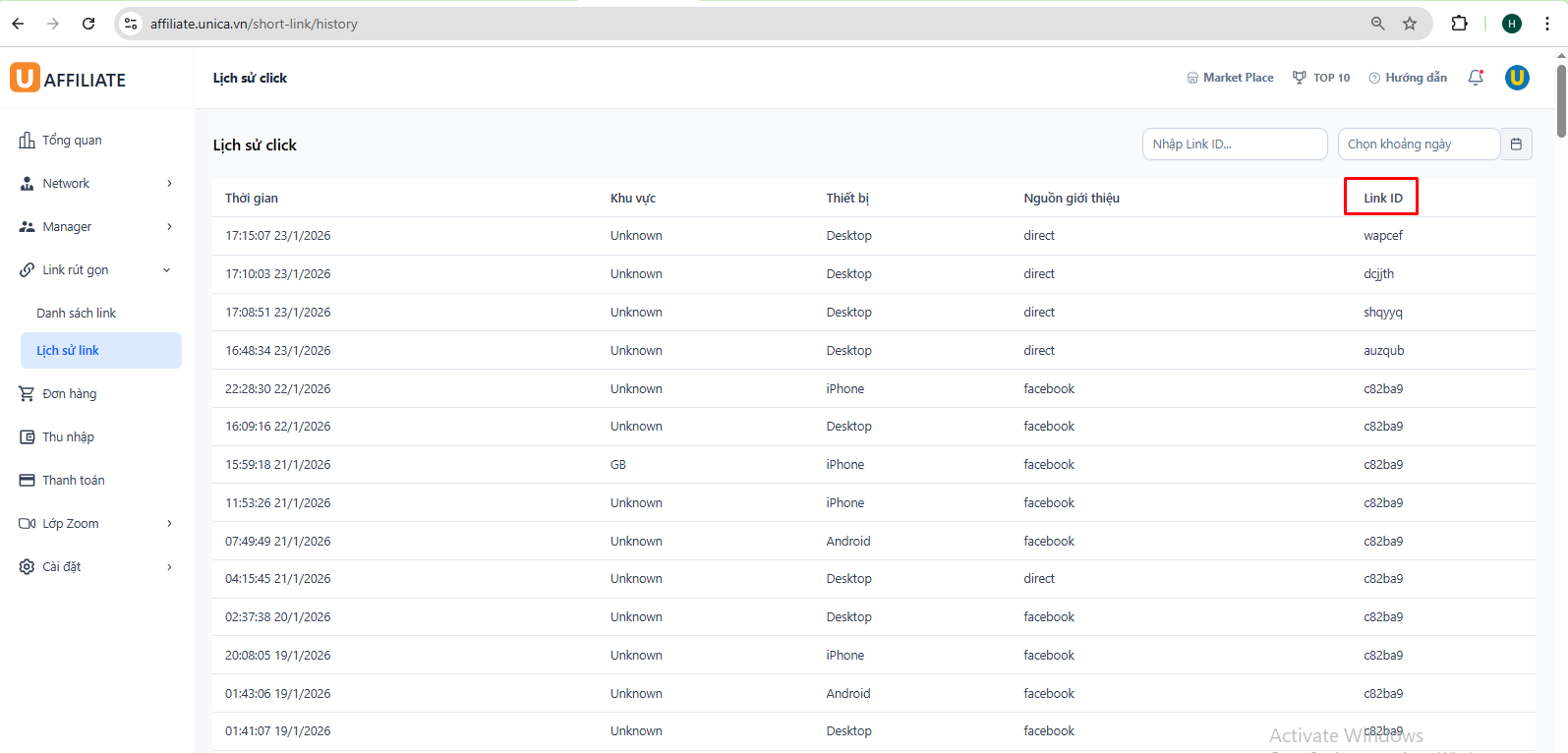This screenshot has width=1568, height=753.
Task: Open the Market Place link
Action: pyautogui.click(x=1230, y=78)
